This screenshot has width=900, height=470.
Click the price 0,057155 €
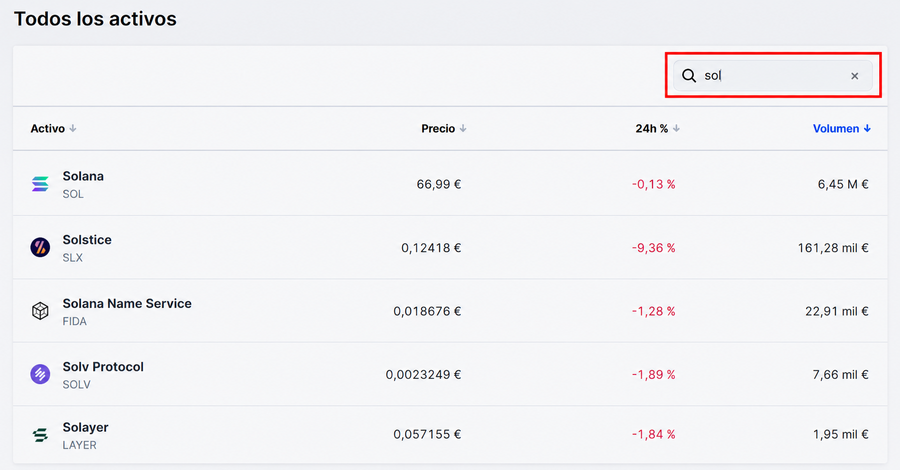pyautogui.click(x=427, y=434)
